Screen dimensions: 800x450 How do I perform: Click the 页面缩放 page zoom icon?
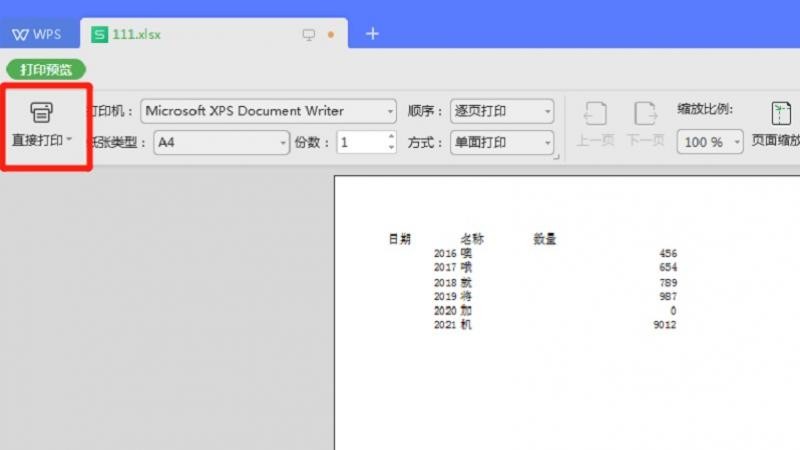tap(780, 113)
